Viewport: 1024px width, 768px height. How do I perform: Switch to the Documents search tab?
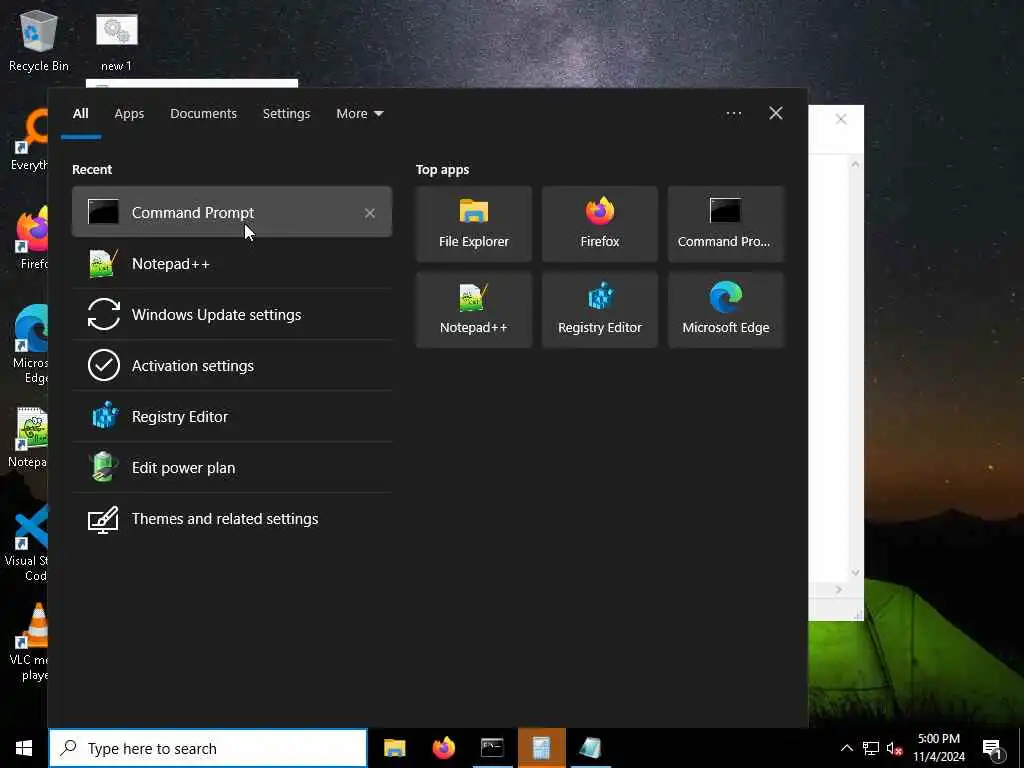(203, 114)
